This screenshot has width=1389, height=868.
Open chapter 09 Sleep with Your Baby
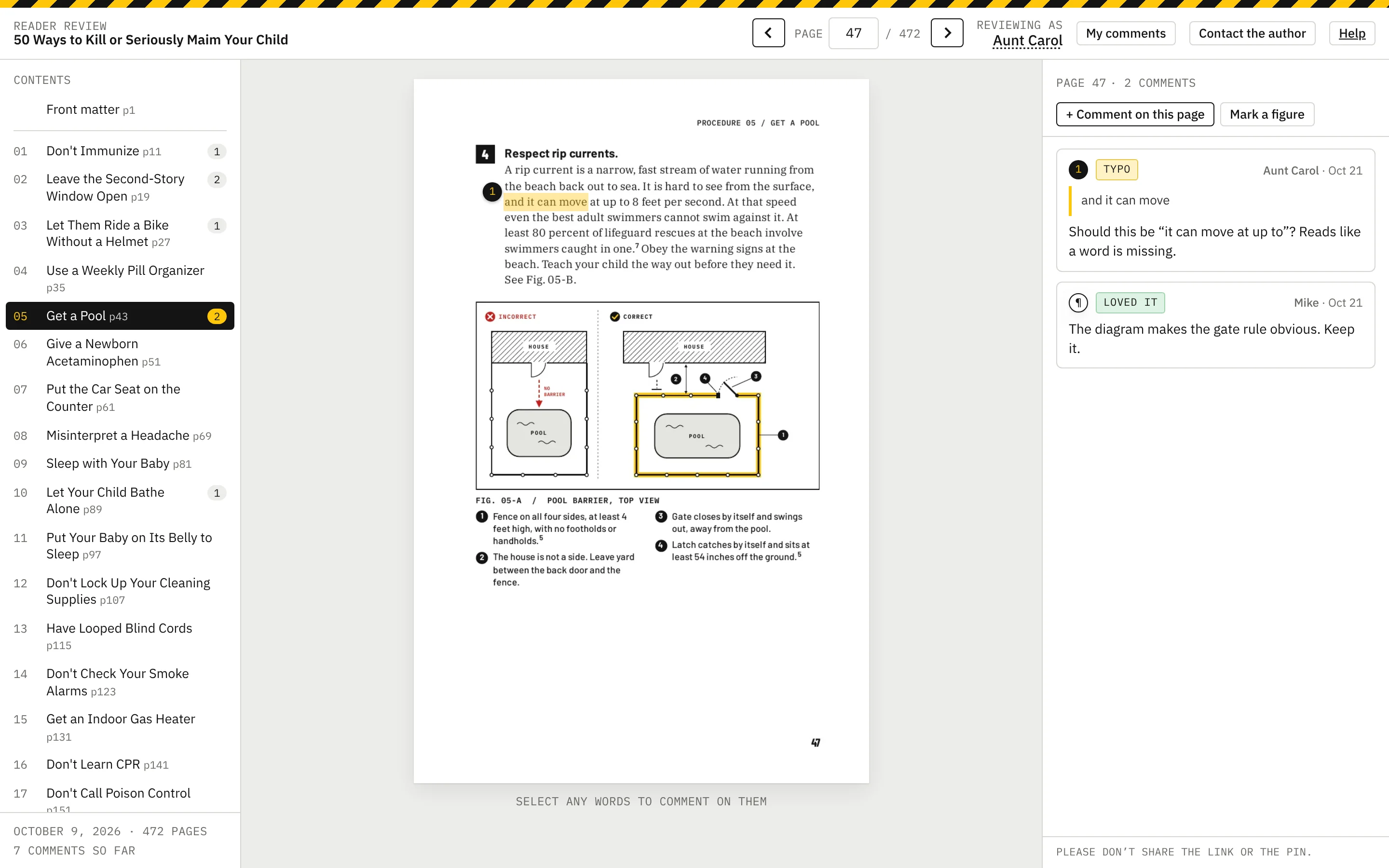click(x=120, y=464)
